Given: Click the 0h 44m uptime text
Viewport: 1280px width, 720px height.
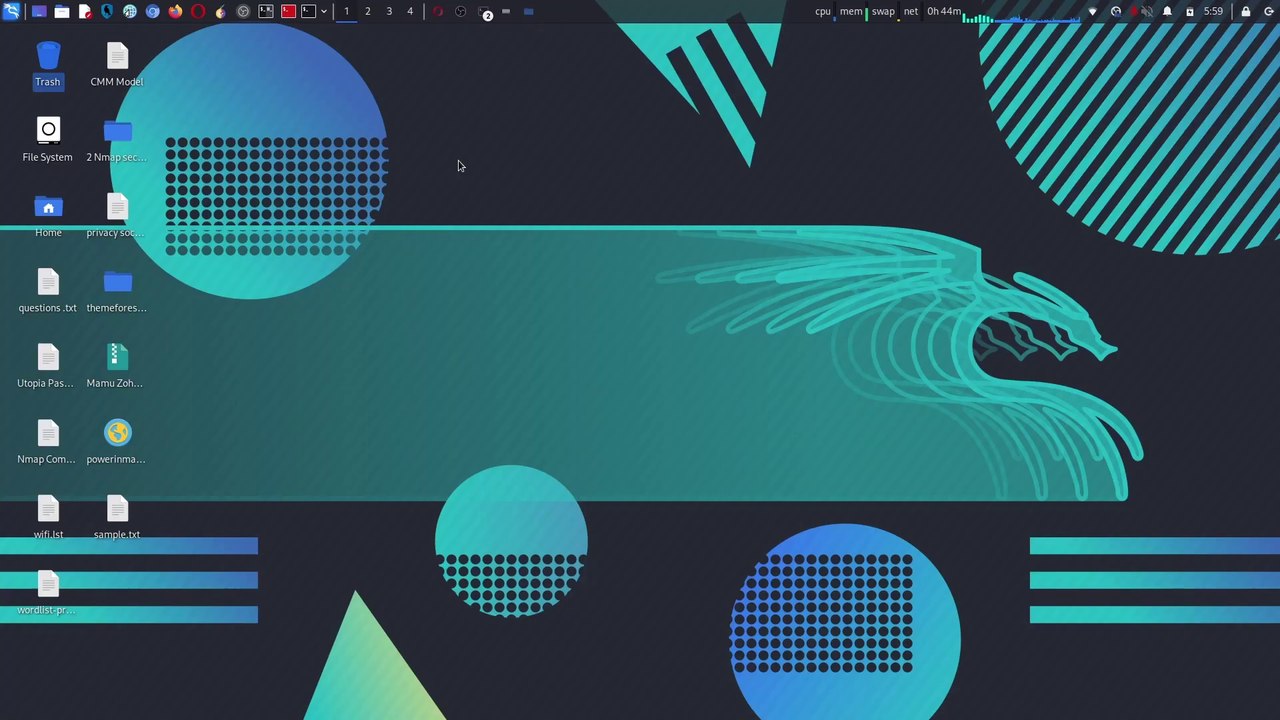Looking at the screenshot, I should (x=944, y=12).
